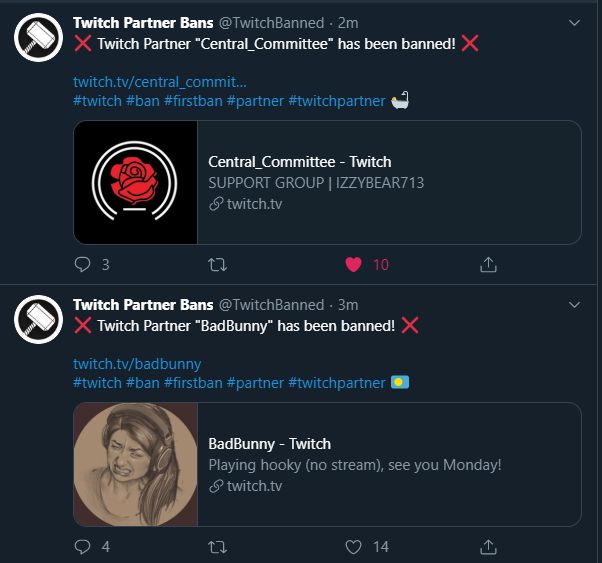This screenshot has width=602, height=563.
Task: Open the twitch.tv/badbunny link
Action: coord(137,364)
